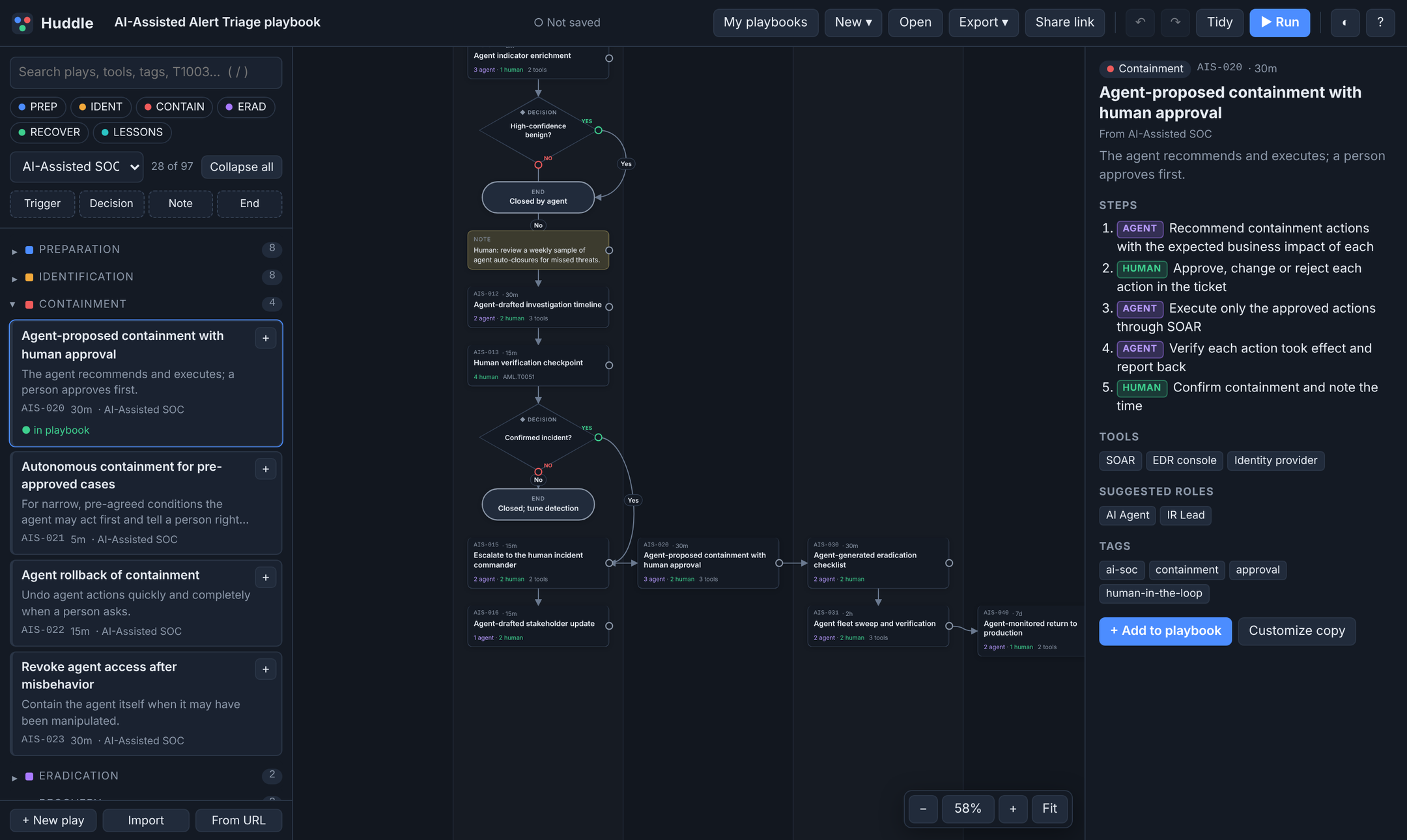Click output port of 'Human verification checkpoint' node
1407x840 pixels.
click(x=609, y=365)
